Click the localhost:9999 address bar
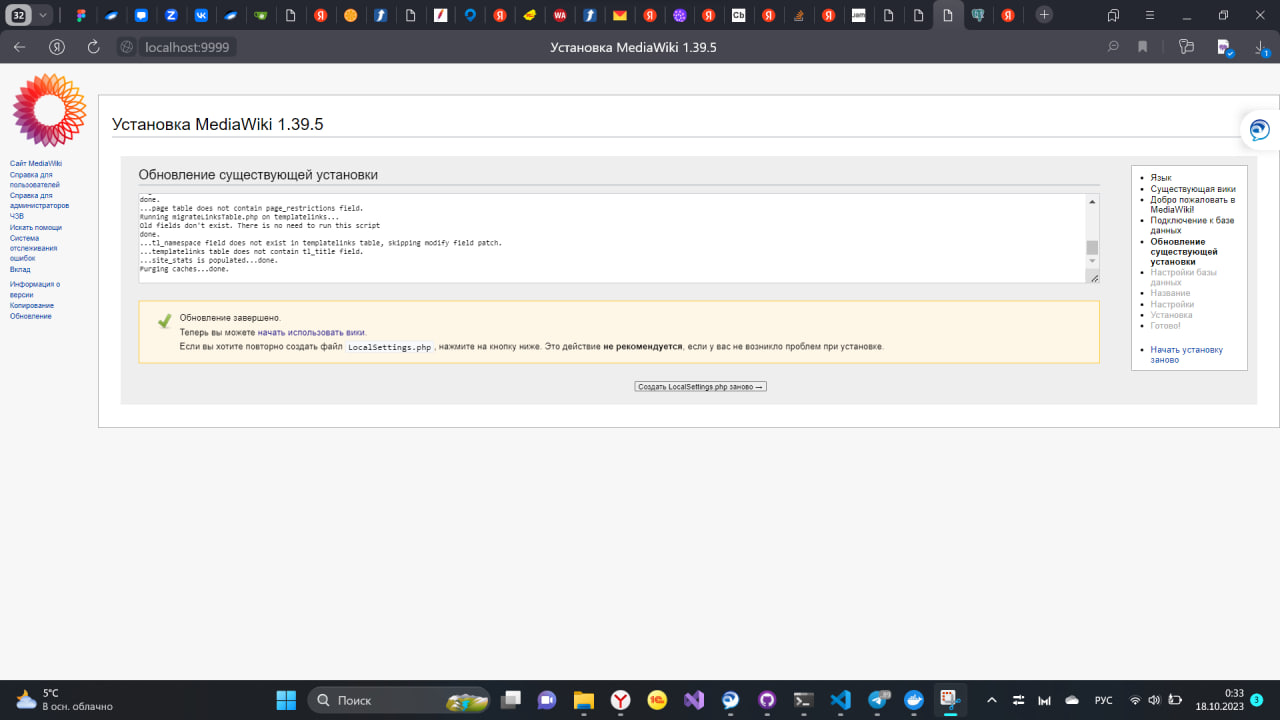This screenshot has height=720, width=1280. (186, 47)
